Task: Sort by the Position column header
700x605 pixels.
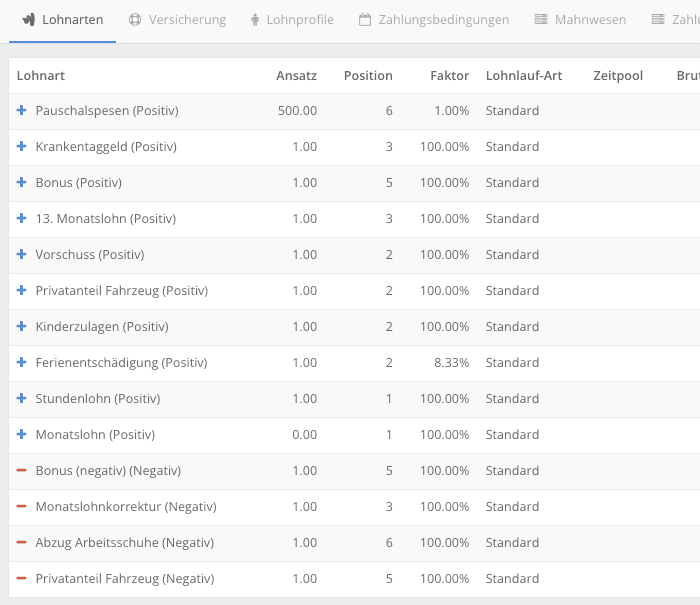Action: pos(368,75)
